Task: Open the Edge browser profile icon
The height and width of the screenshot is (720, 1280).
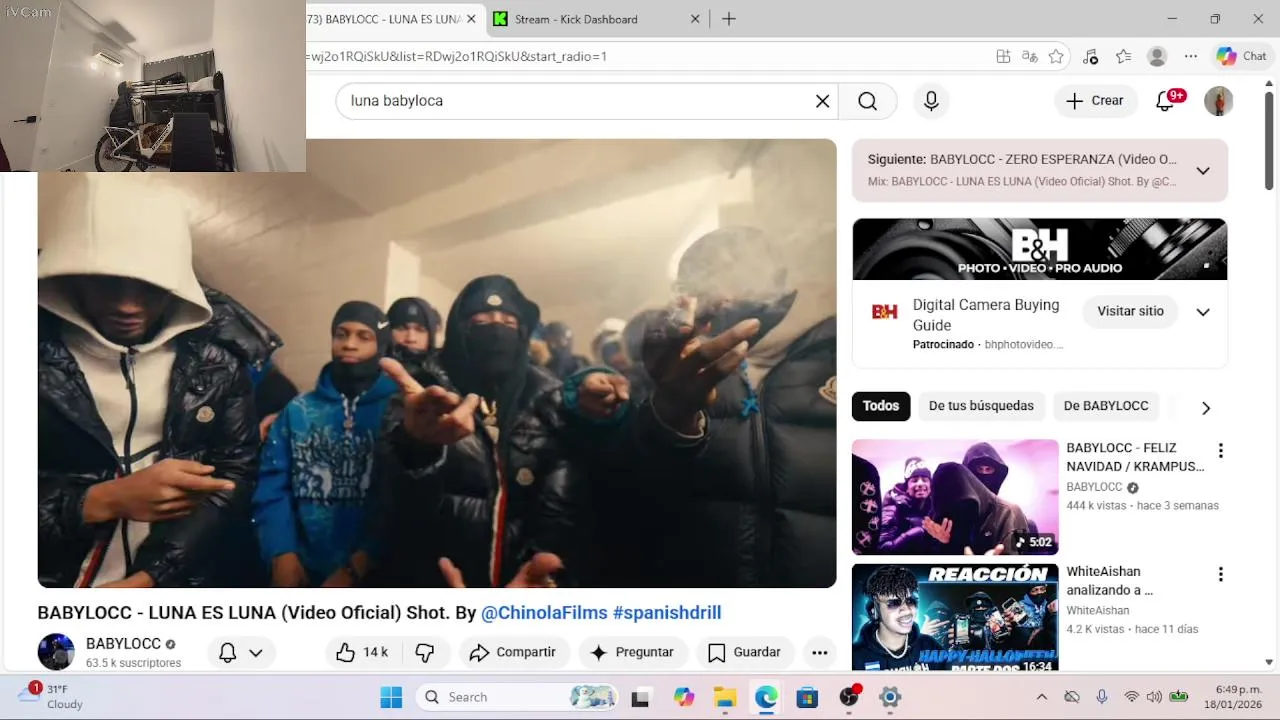Action: pos(1157,57)
